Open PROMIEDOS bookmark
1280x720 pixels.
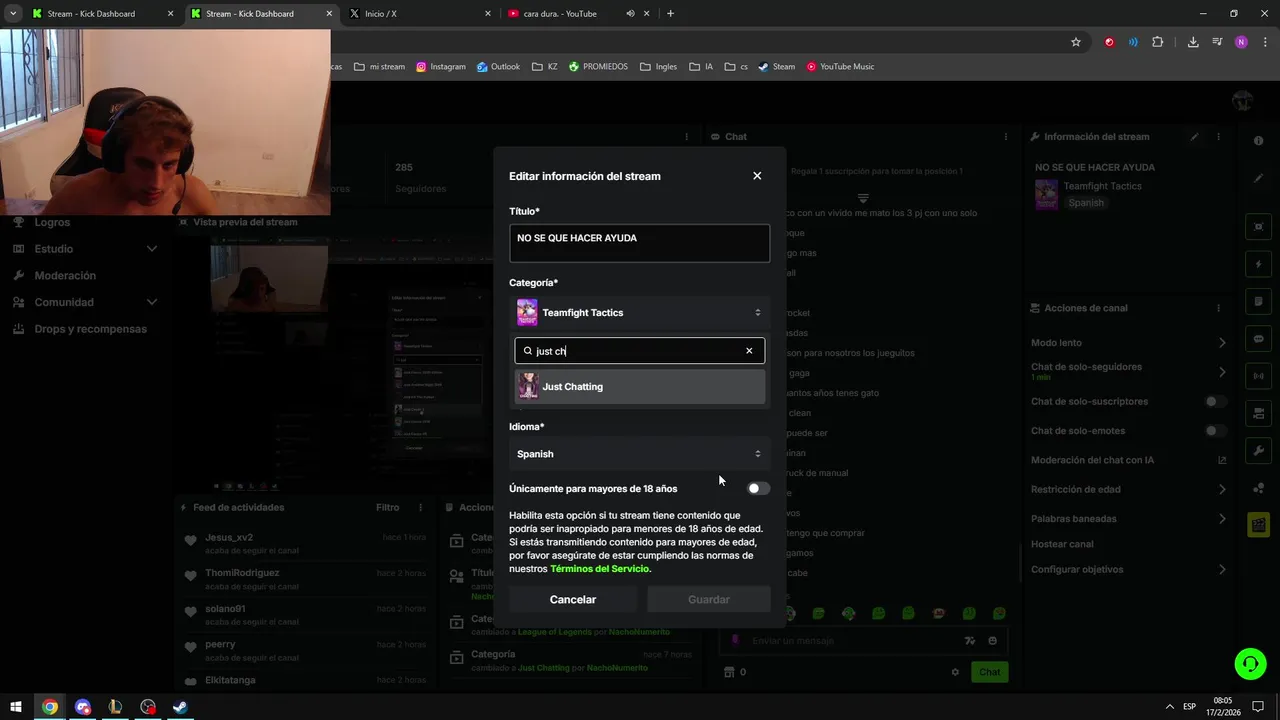pos(598,67)
